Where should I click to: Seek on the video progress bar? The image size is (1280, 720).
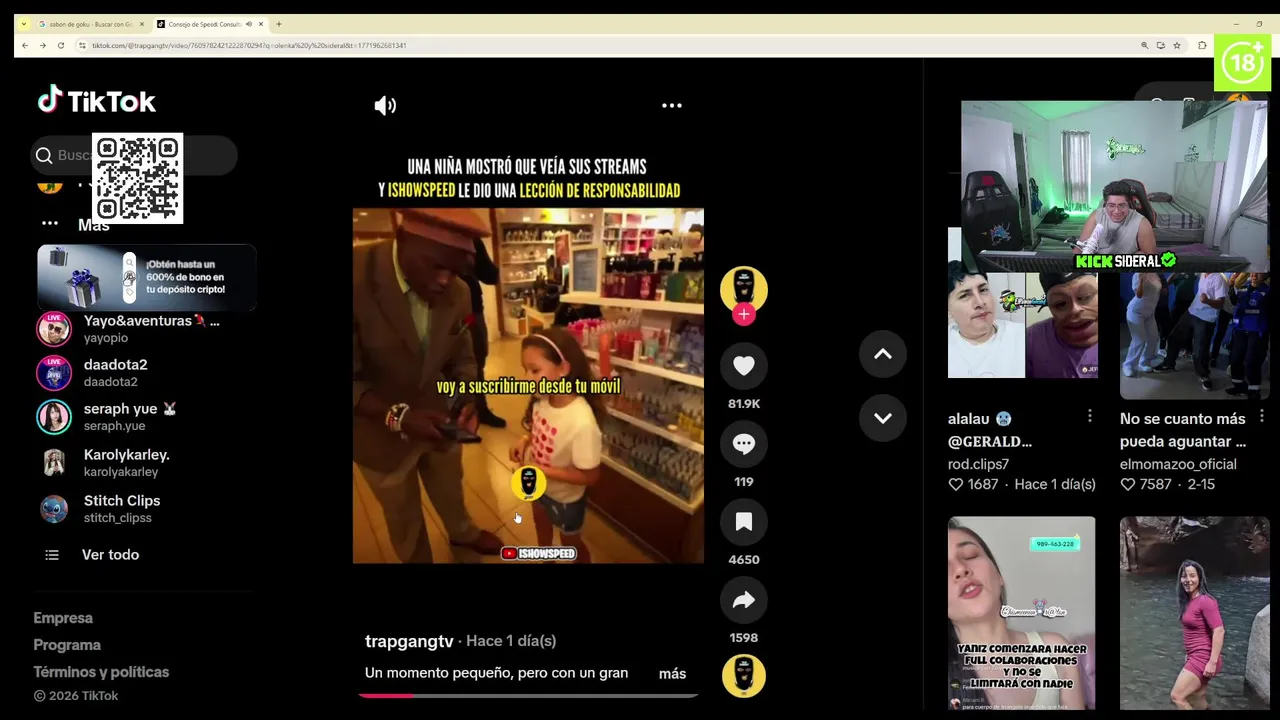[x=528, y=695]
